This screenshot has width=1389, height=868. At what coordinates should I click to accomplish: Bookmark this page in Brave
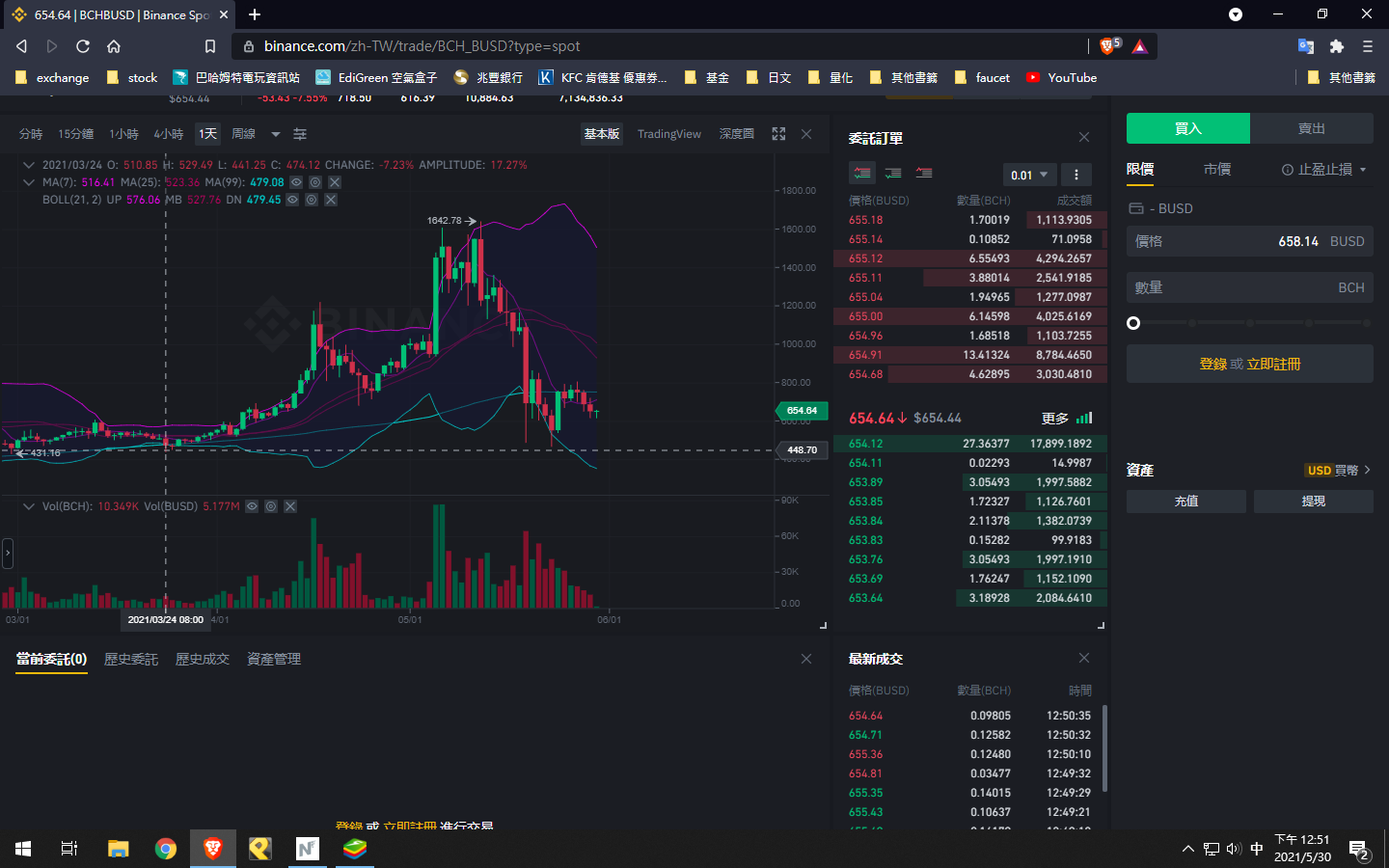pyautogui.click(x=210, y=46)
